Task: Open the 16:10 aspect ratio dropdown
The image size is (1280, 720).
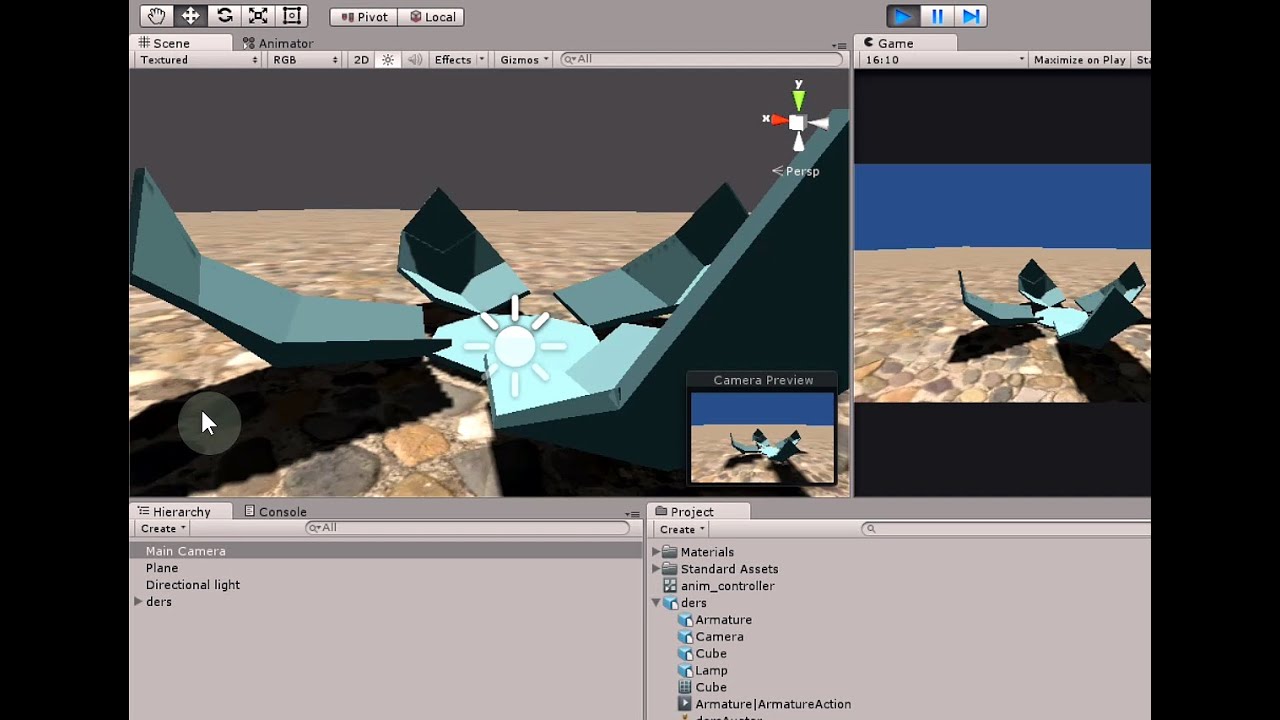Action: click(944, 60)
